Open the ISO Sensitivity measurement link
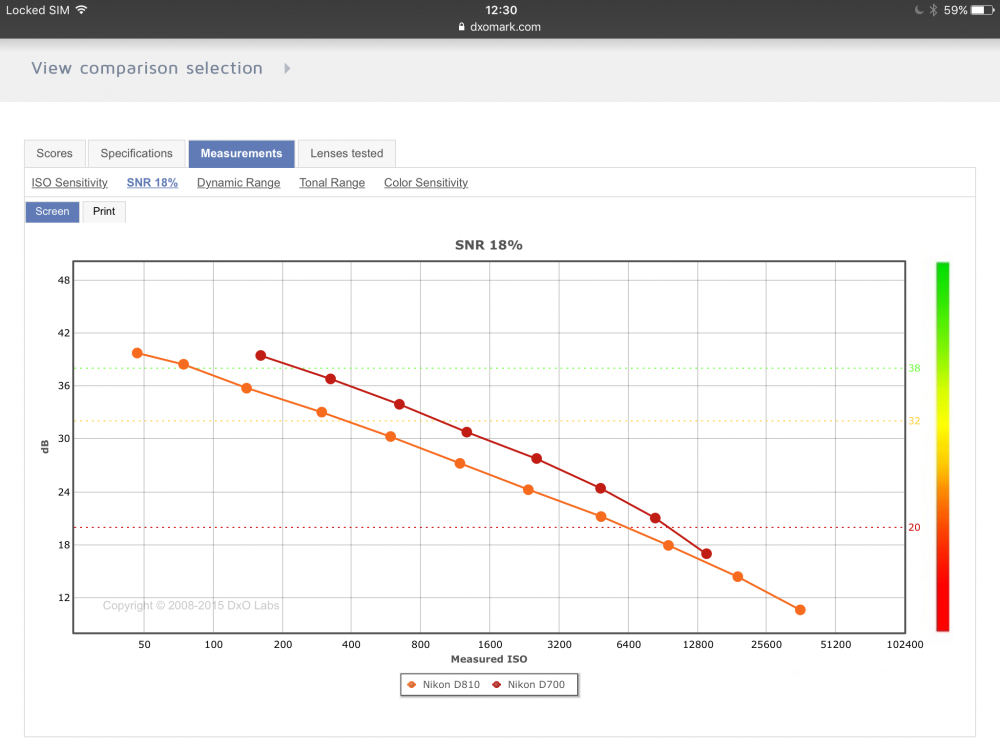Screen dimensions: 1000x750 [x=70, y=182]
